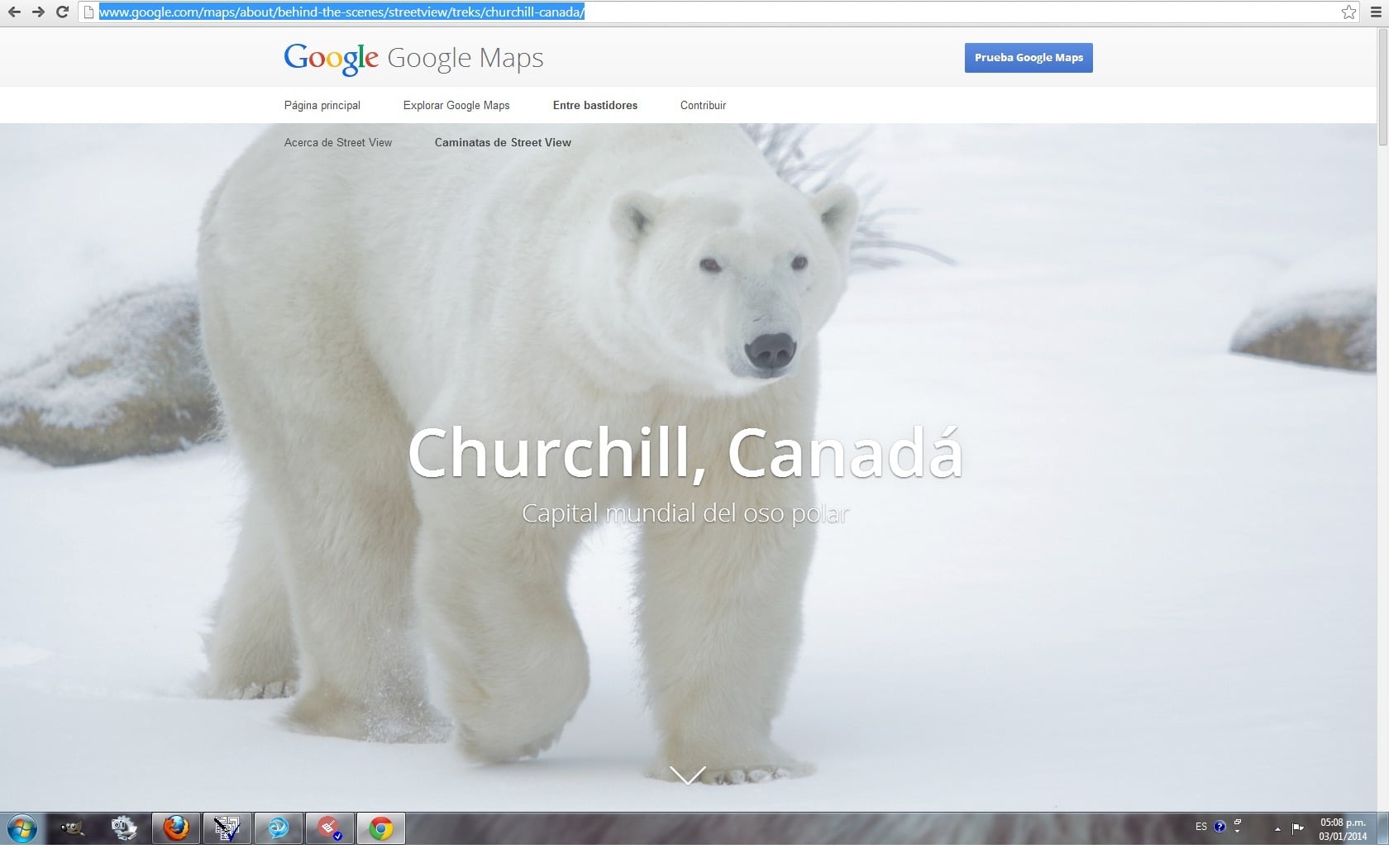The height and width of the screenshot is (868, 1389).
Task: Go to Explorar Google Maps
Action: pyautogui.click(x=456, y=106)
